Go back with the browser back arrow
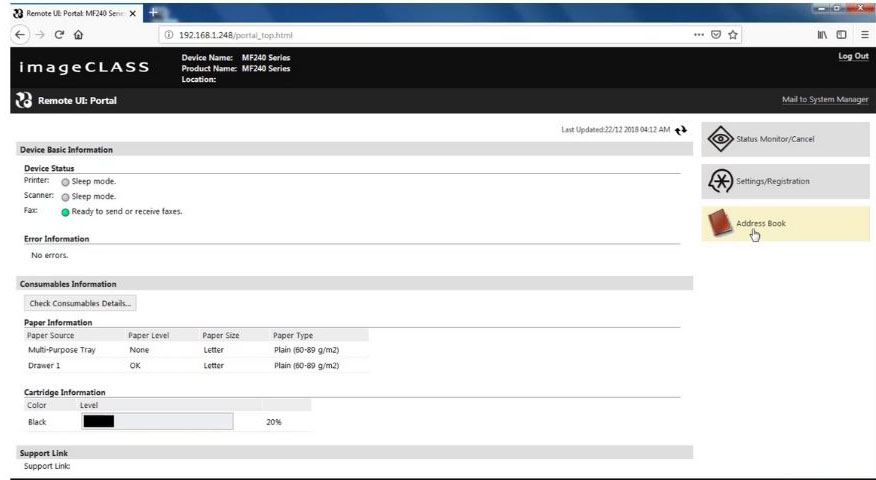Screen dimensions: 876x480 tap(19, 35)
